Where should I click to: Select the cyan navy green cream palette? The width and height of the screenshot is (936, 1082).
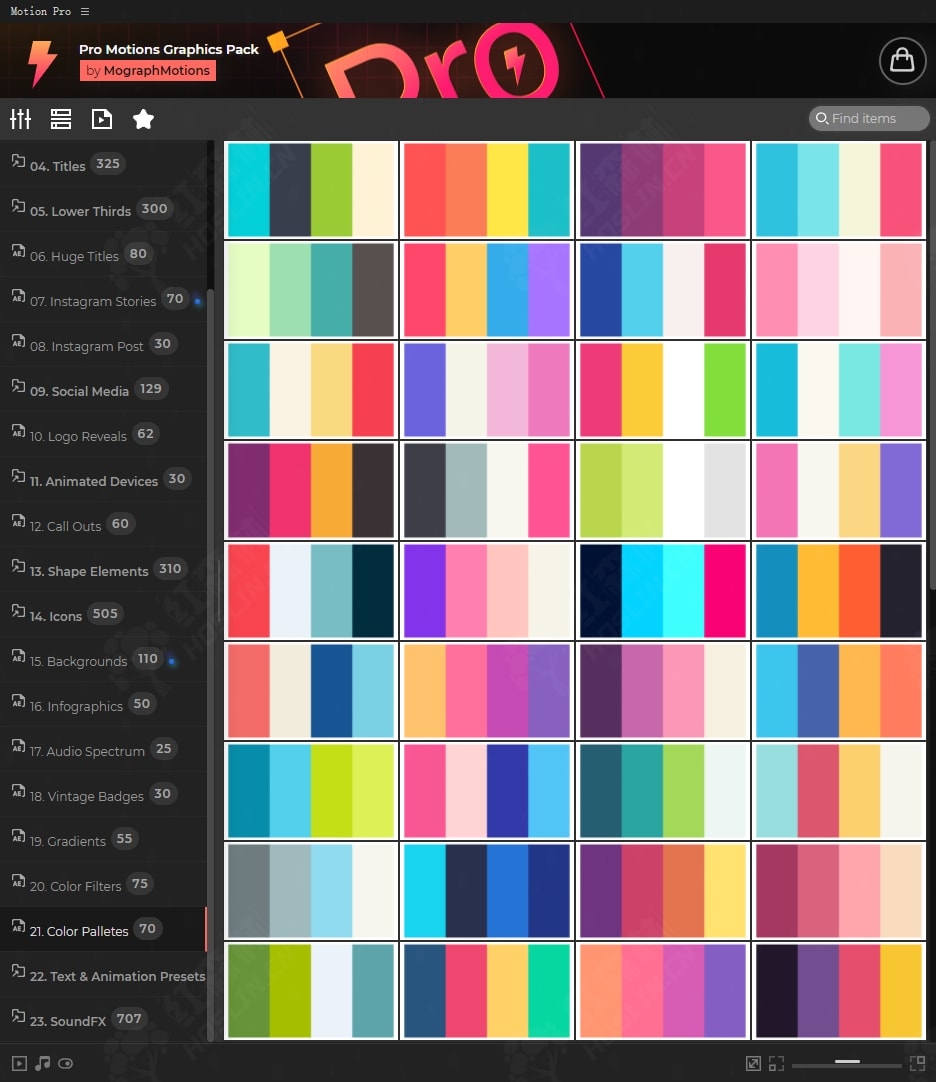pos(311,190)
